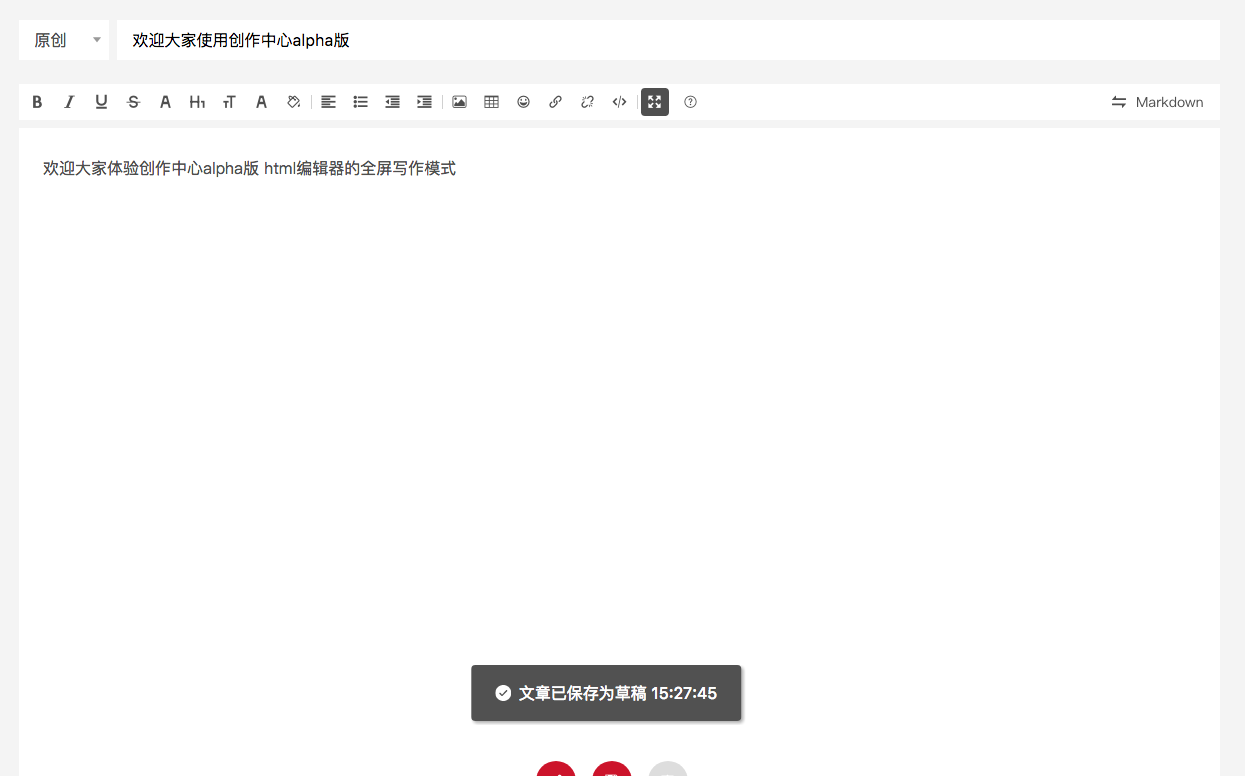Click the article title input field
This screenshot has width=1245, height=776.
pyautogui.click(x=668, y=40)
